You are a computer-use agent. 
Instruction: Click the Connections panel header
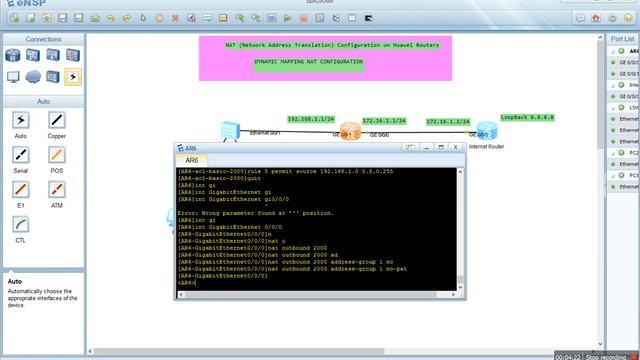click(x=43, y=39)
